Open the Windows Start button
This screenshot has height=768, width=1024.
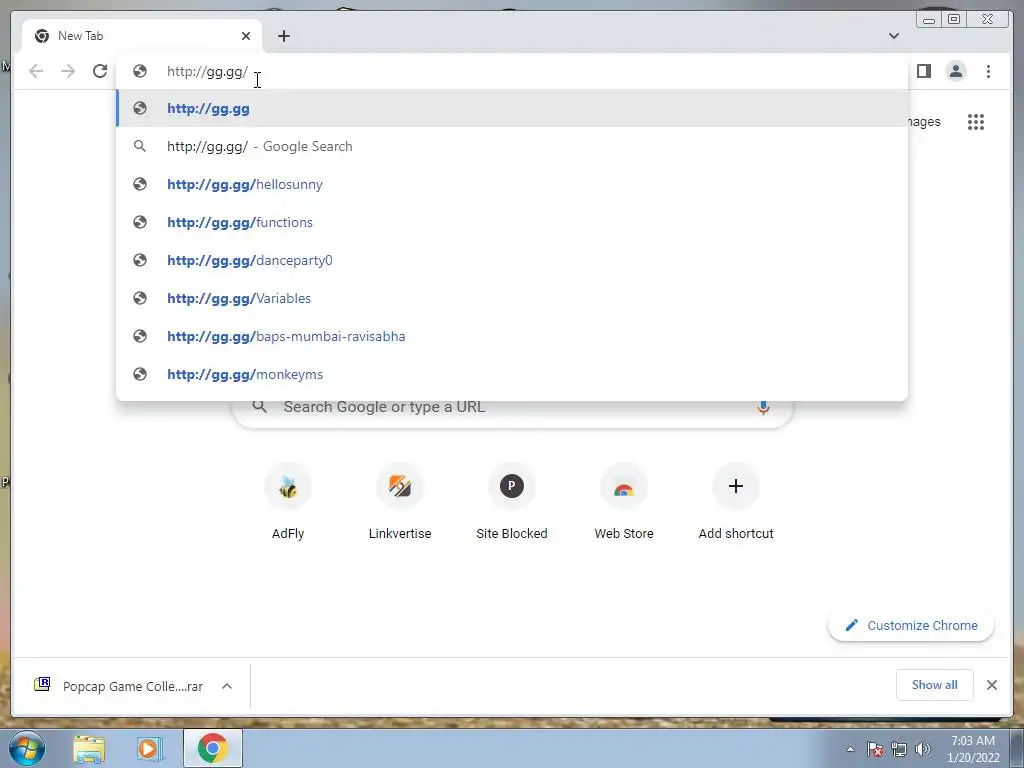click(26, 748)
